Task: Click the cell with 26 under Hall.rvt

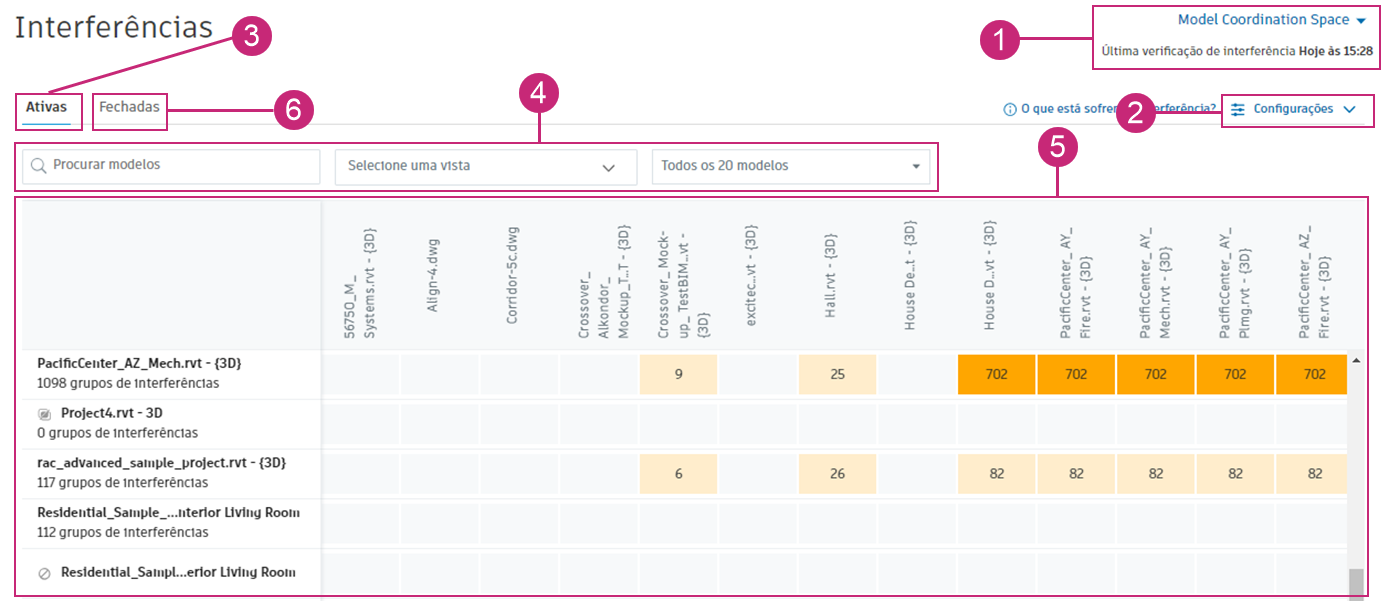Action: pyautogui.click(x=837, y=474)
